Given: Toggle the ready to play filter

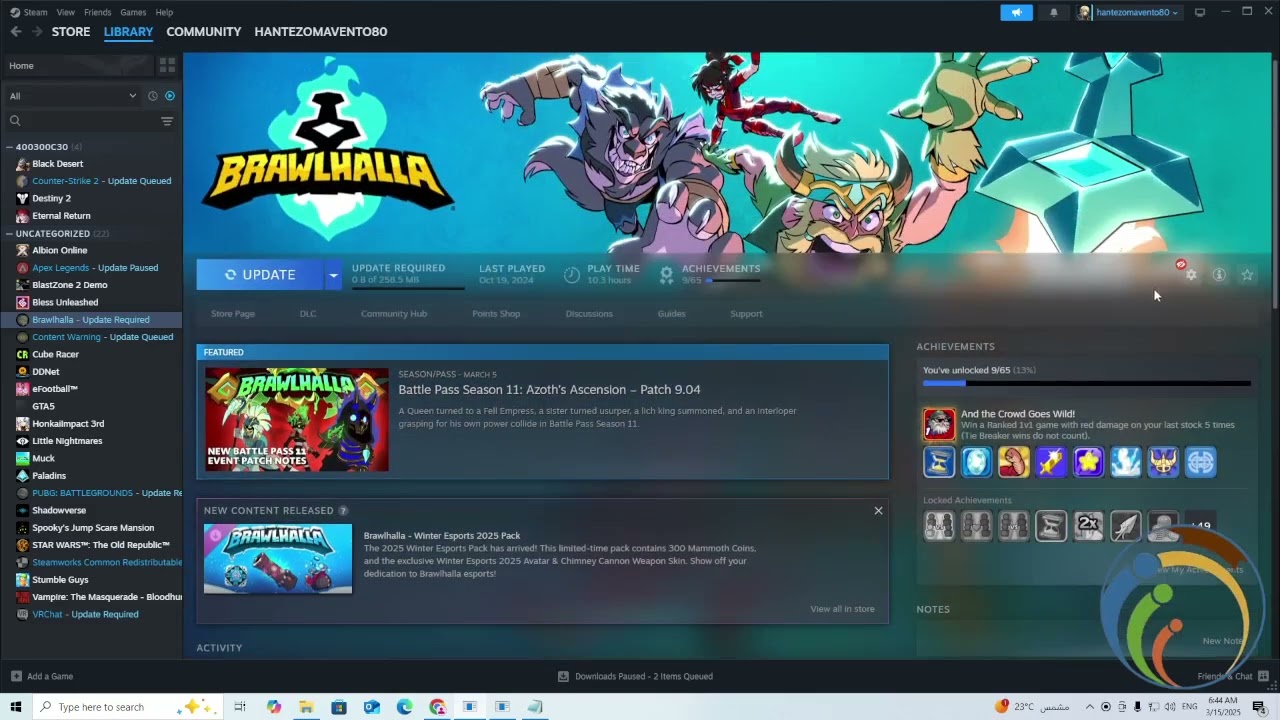Looking at the screenshot, I should click(x=170, y=96).
